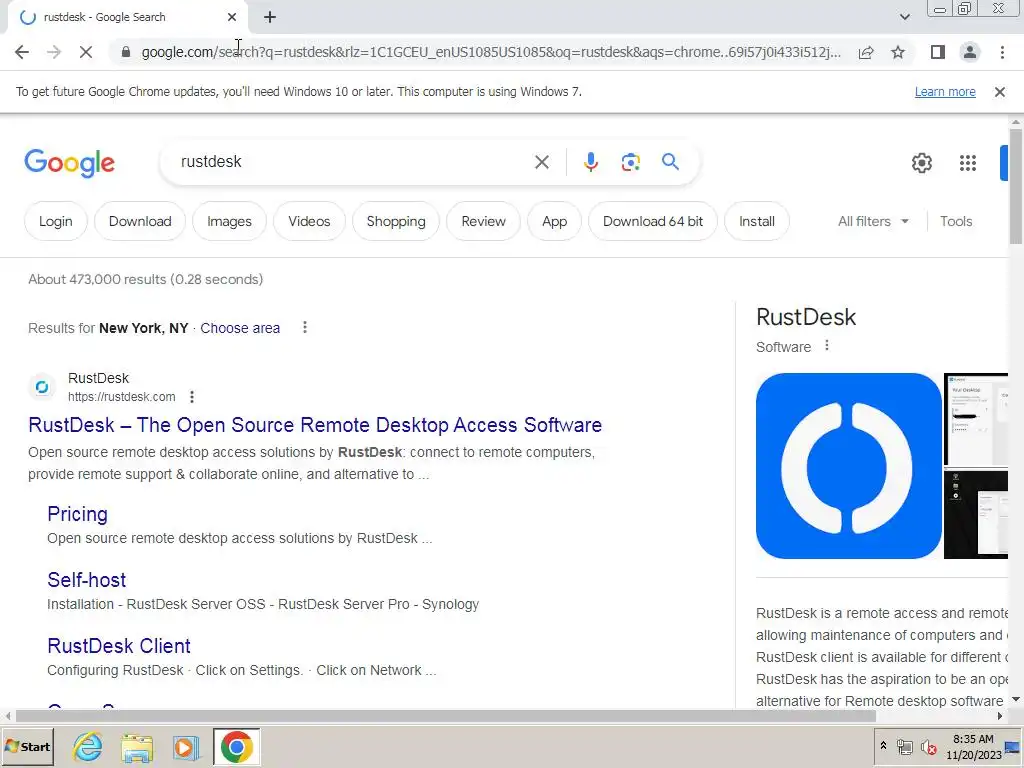The width and height of the screenshot is (1024, 768).
Task: View the light RustDesk app screenshot thumbnail
Action: [x=976, y=419]
